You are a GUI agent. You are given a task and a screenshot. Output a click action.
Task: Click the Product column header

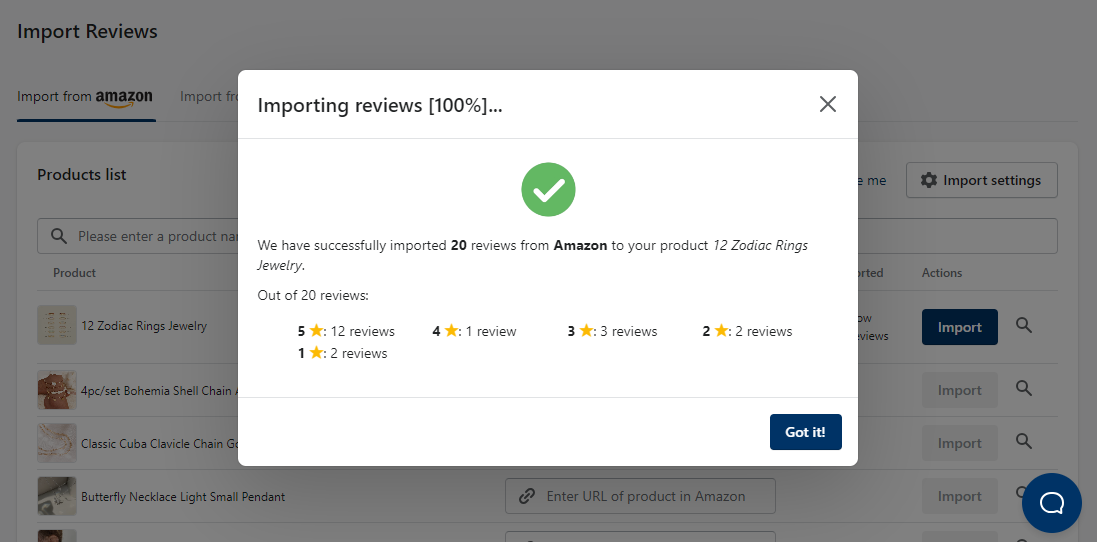click(74, 273)
